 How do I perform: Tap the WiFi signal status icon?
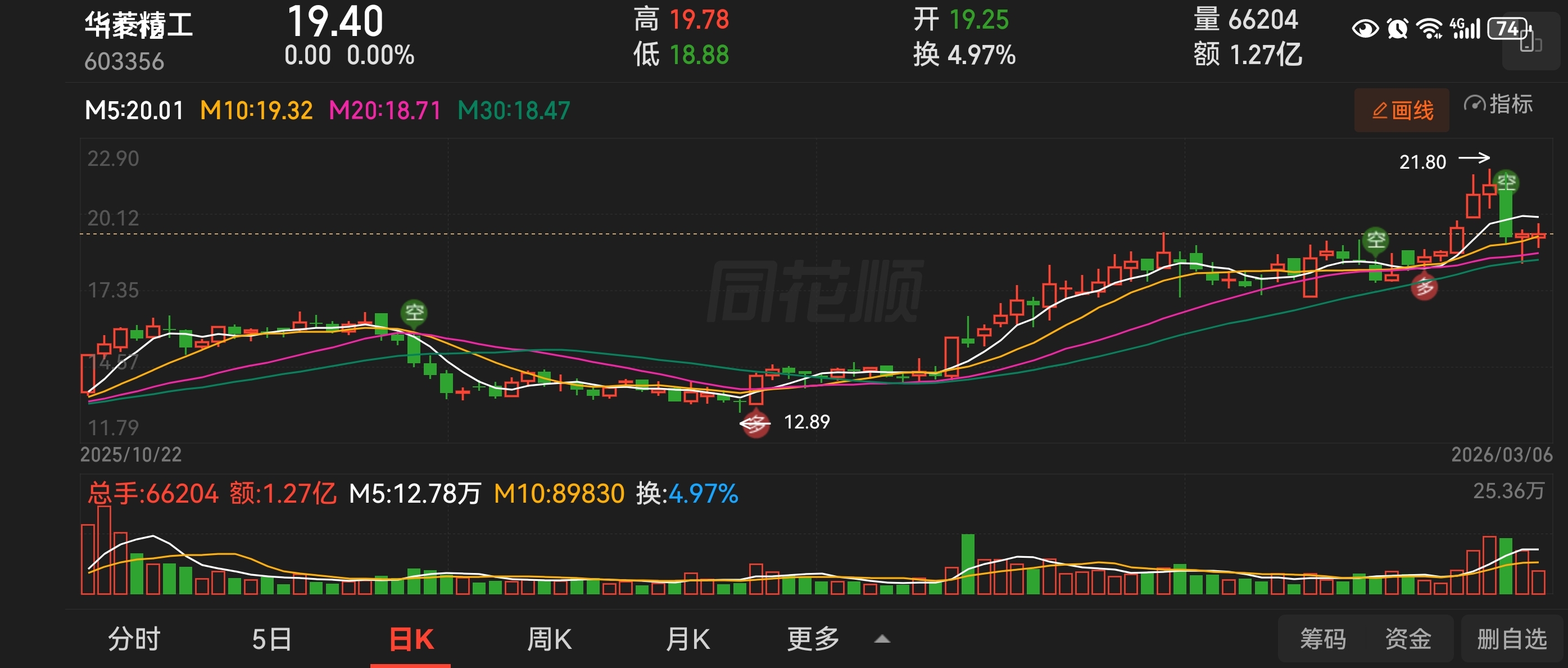click(x=1429, y=29)
